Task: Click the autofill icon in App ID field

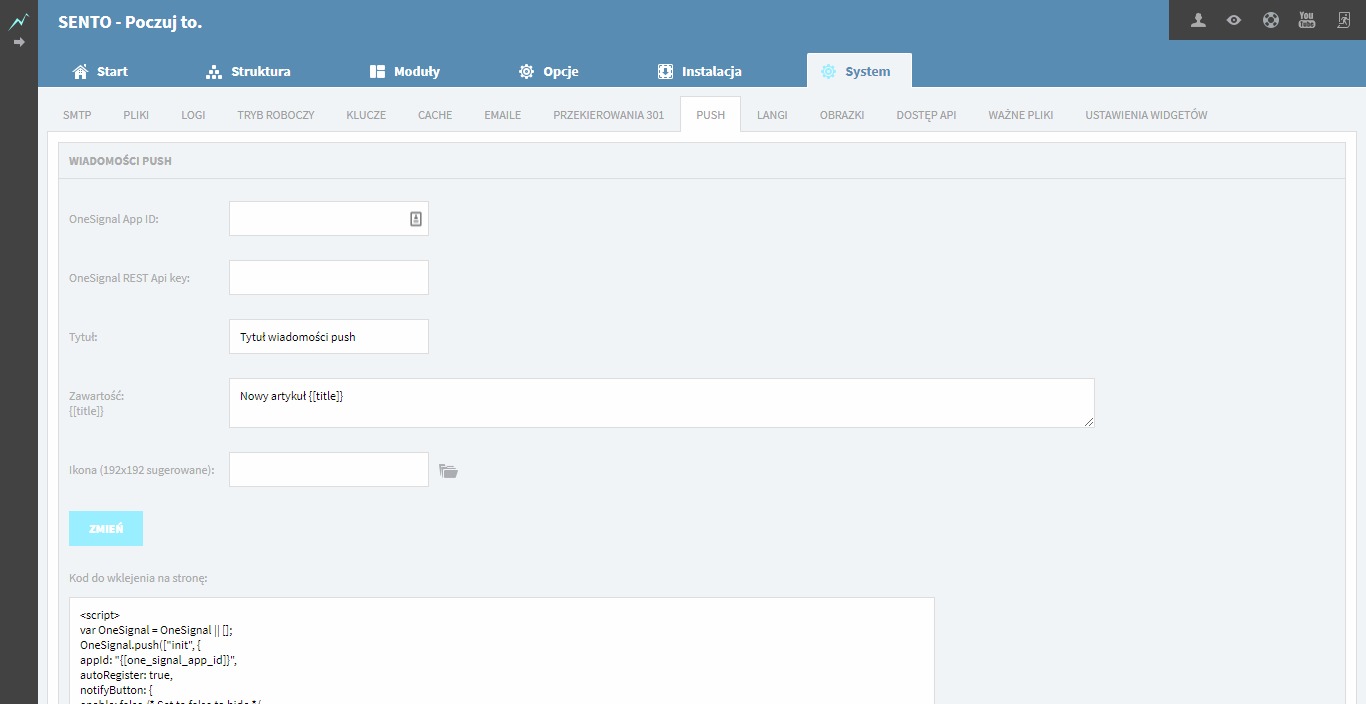Action: 416,219
